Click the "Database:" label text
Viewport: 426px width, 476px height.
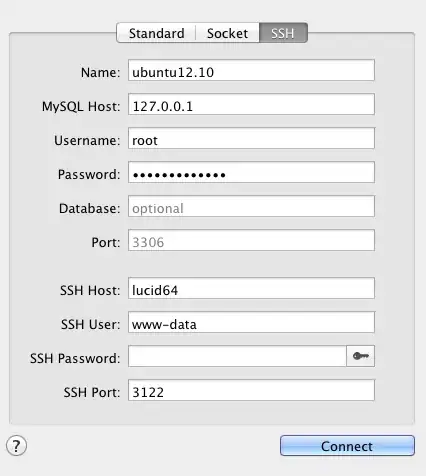coord(90,208)
